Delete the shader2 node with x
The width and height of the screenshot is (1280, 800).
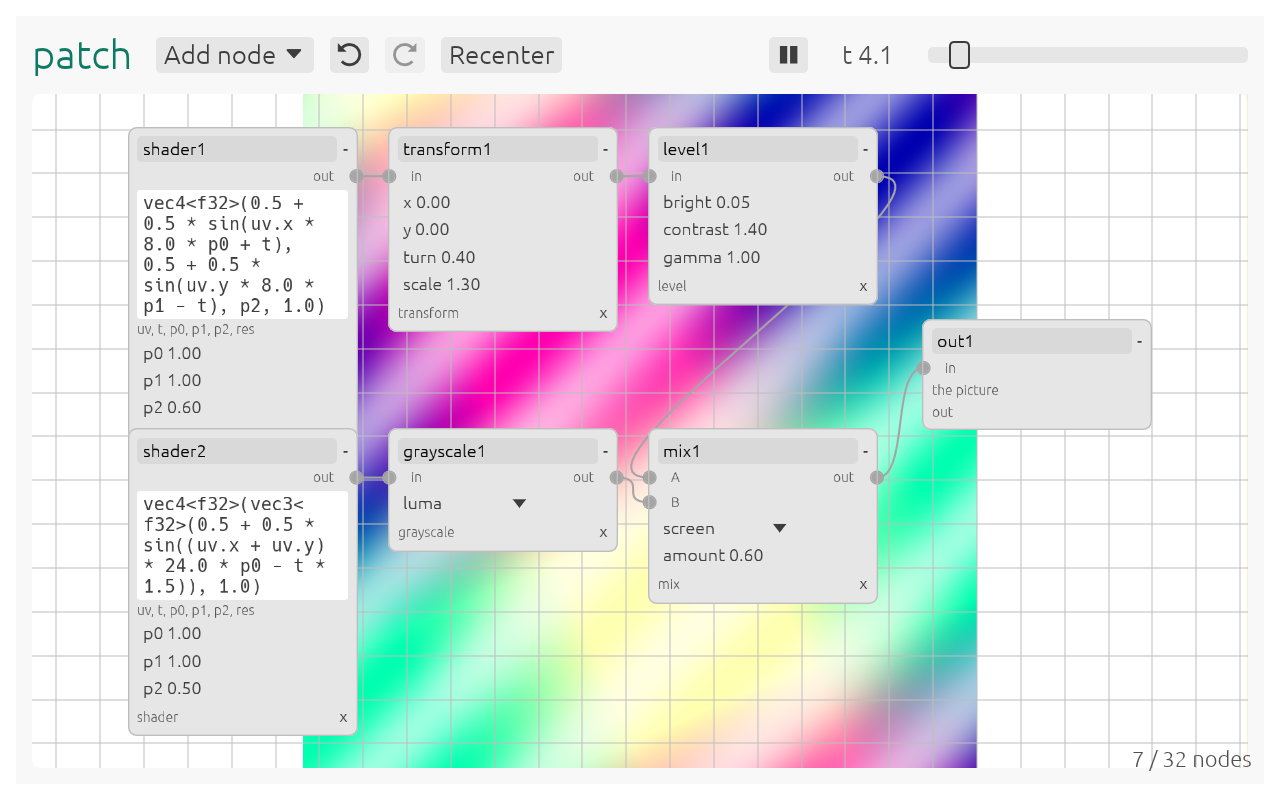(343, 717)
